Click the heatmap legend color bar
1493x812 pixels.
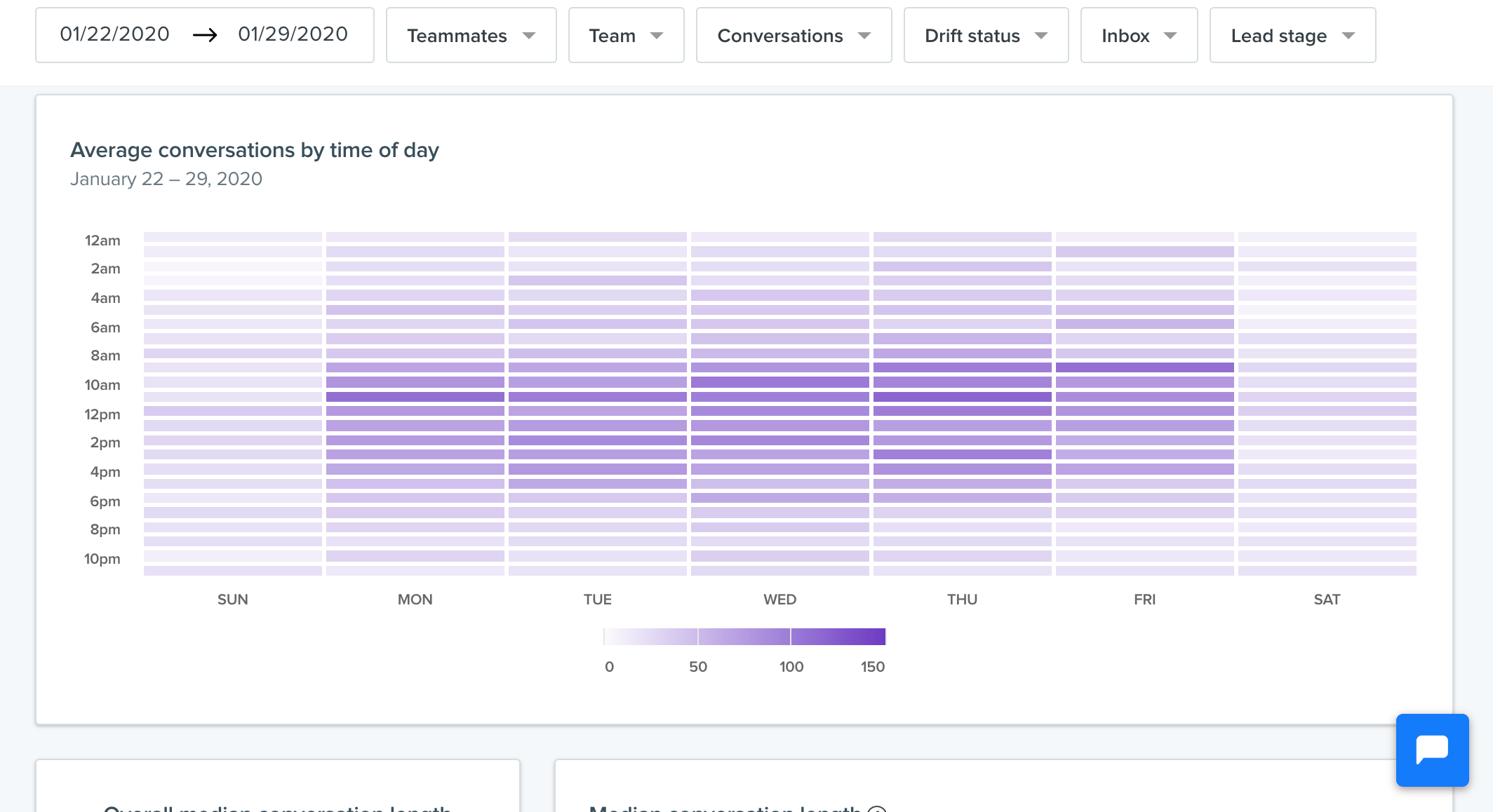(744, 637)
